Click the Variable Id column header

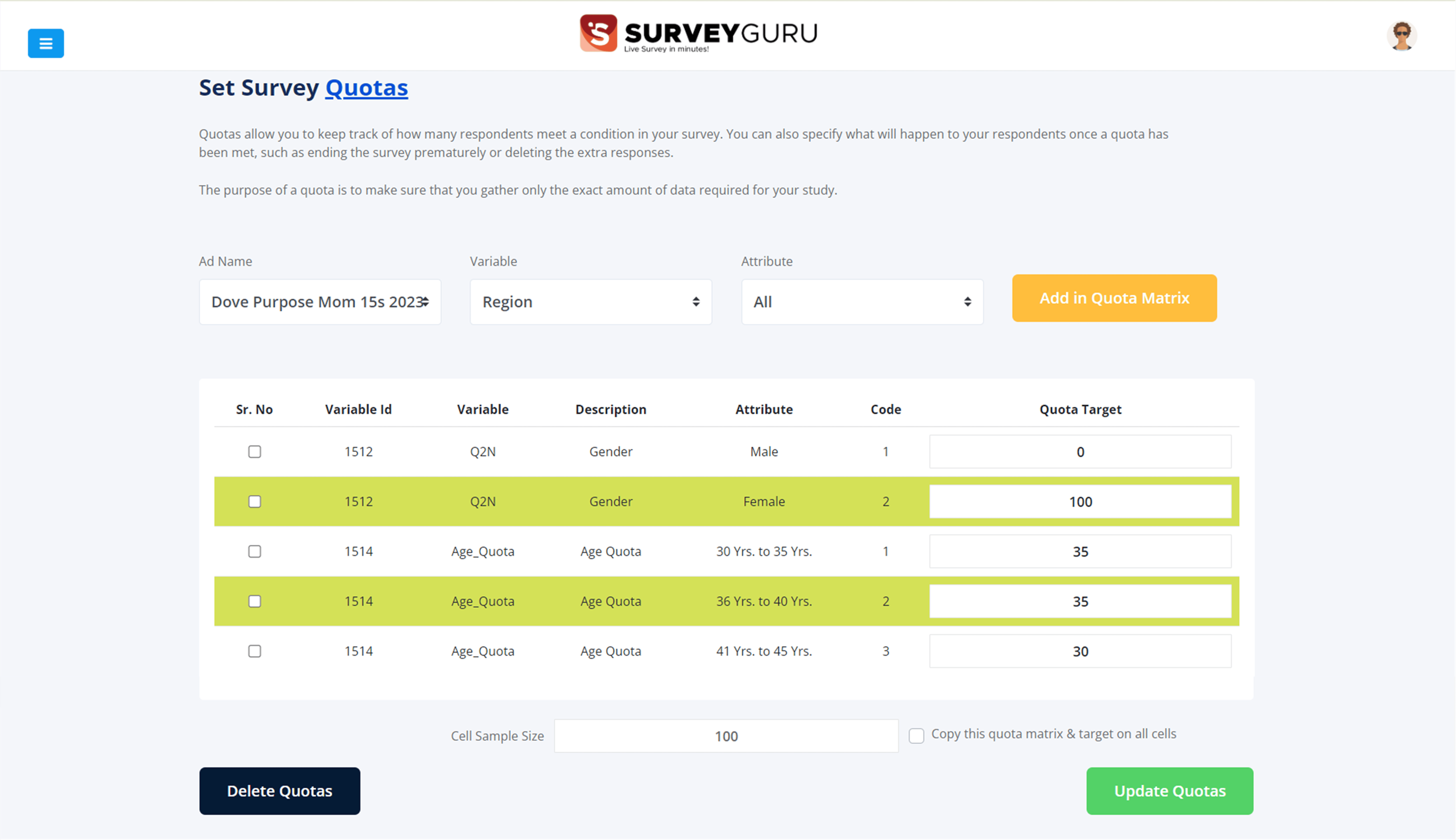[358, 410]
